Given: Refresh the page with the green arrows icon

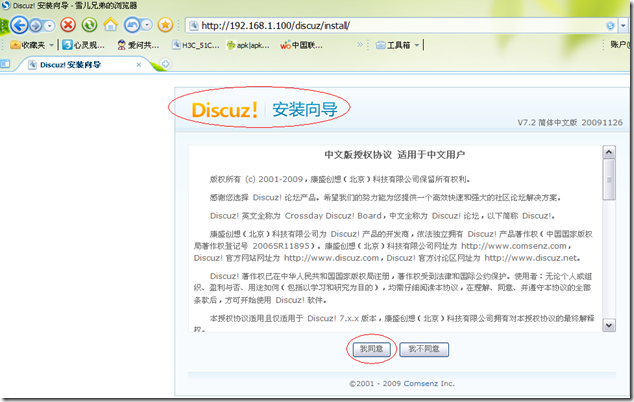Looking at the screenshot, I should point(89,25).
